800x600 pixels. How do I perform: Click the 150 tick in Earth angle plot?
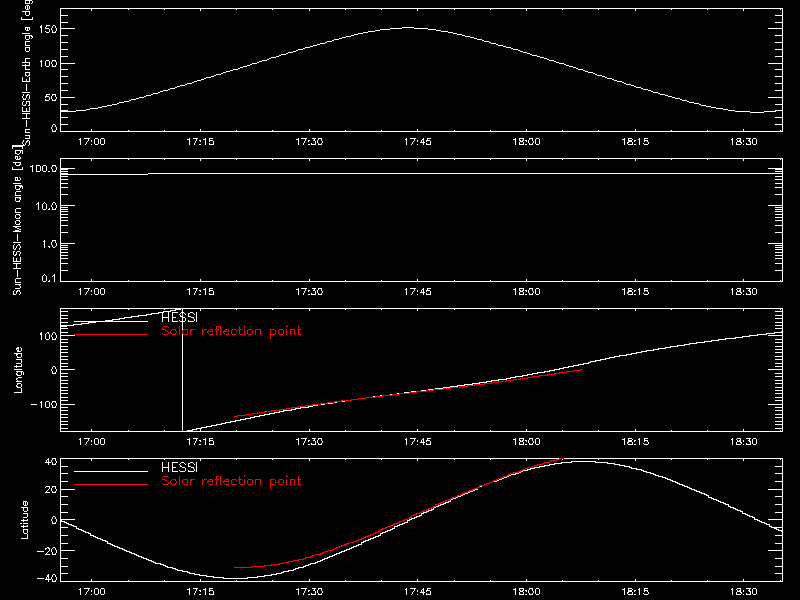pyautogui.click(x=48, y=29)
